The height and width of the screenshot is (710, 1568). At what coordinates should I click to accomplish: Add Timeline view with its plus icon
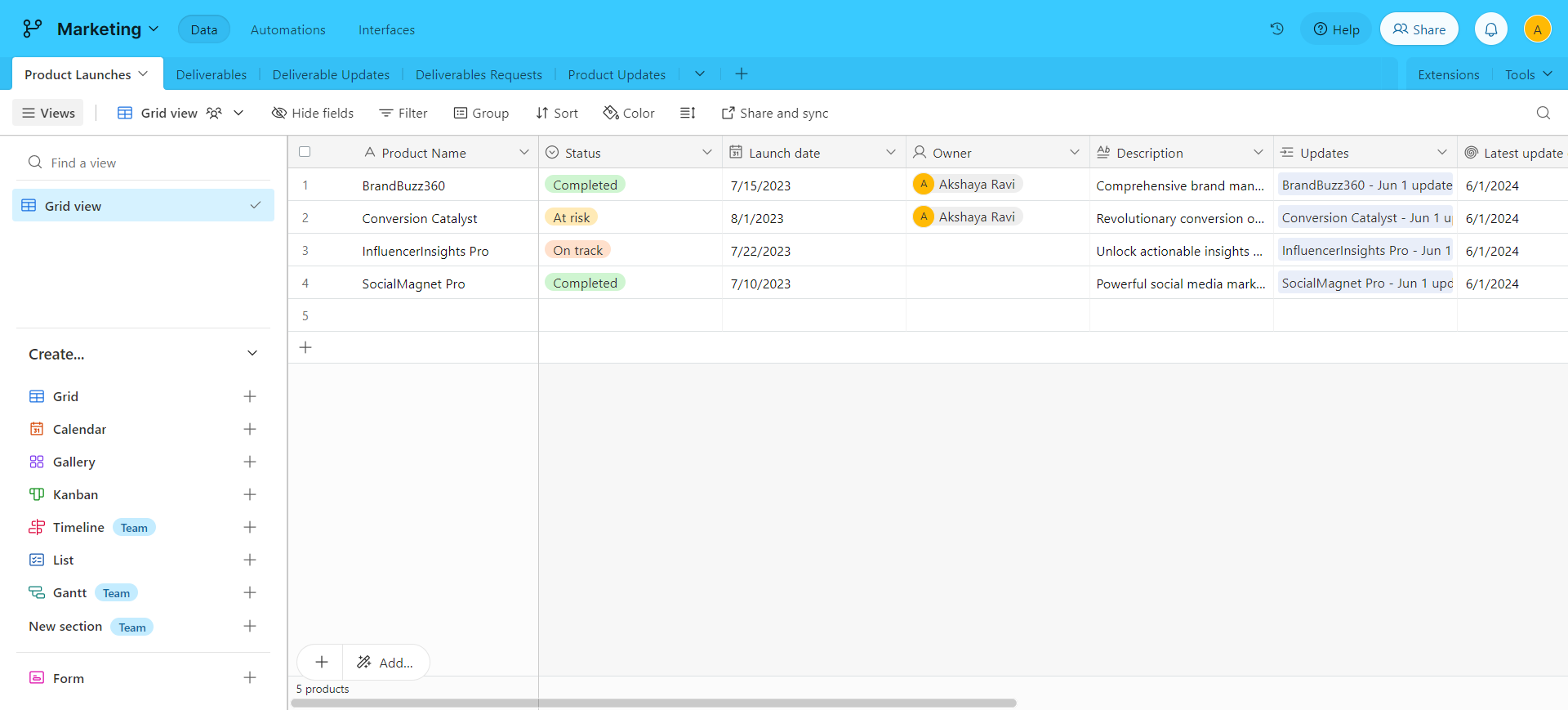pyautogui.click(x=250, y=527)
